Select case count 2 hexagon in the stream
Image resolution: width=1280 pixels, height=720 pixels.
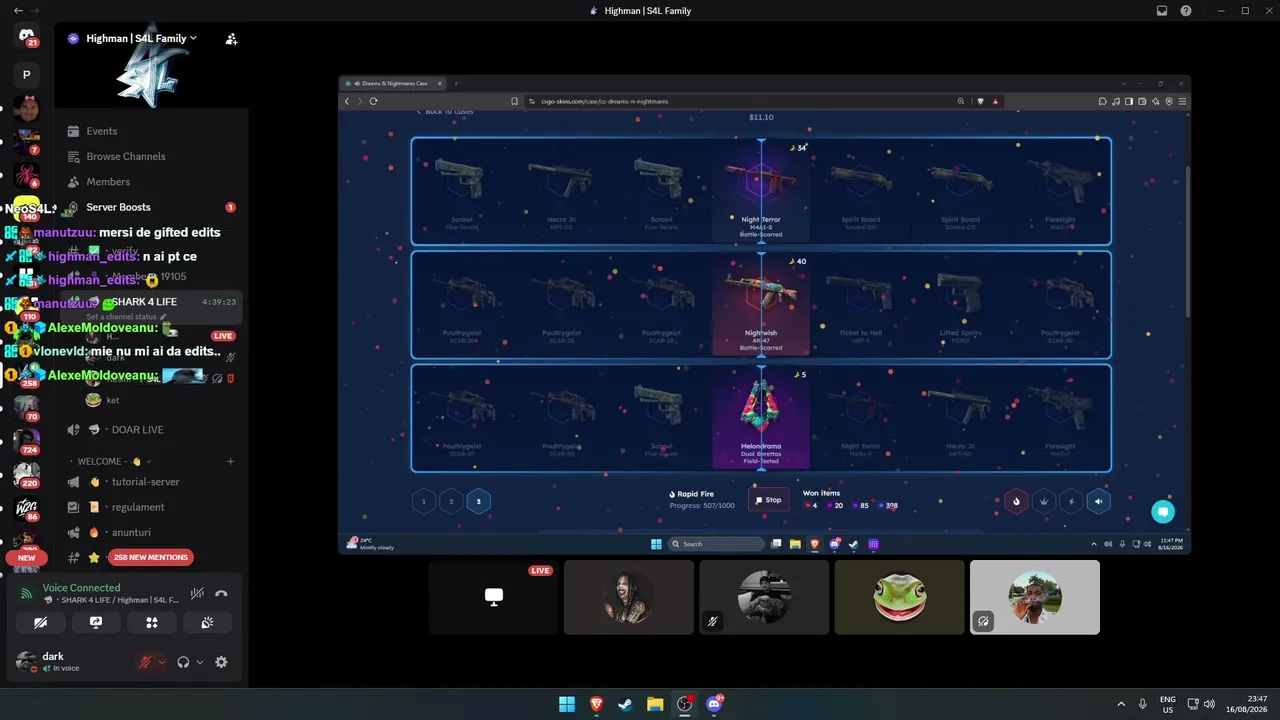click(451, 501)
